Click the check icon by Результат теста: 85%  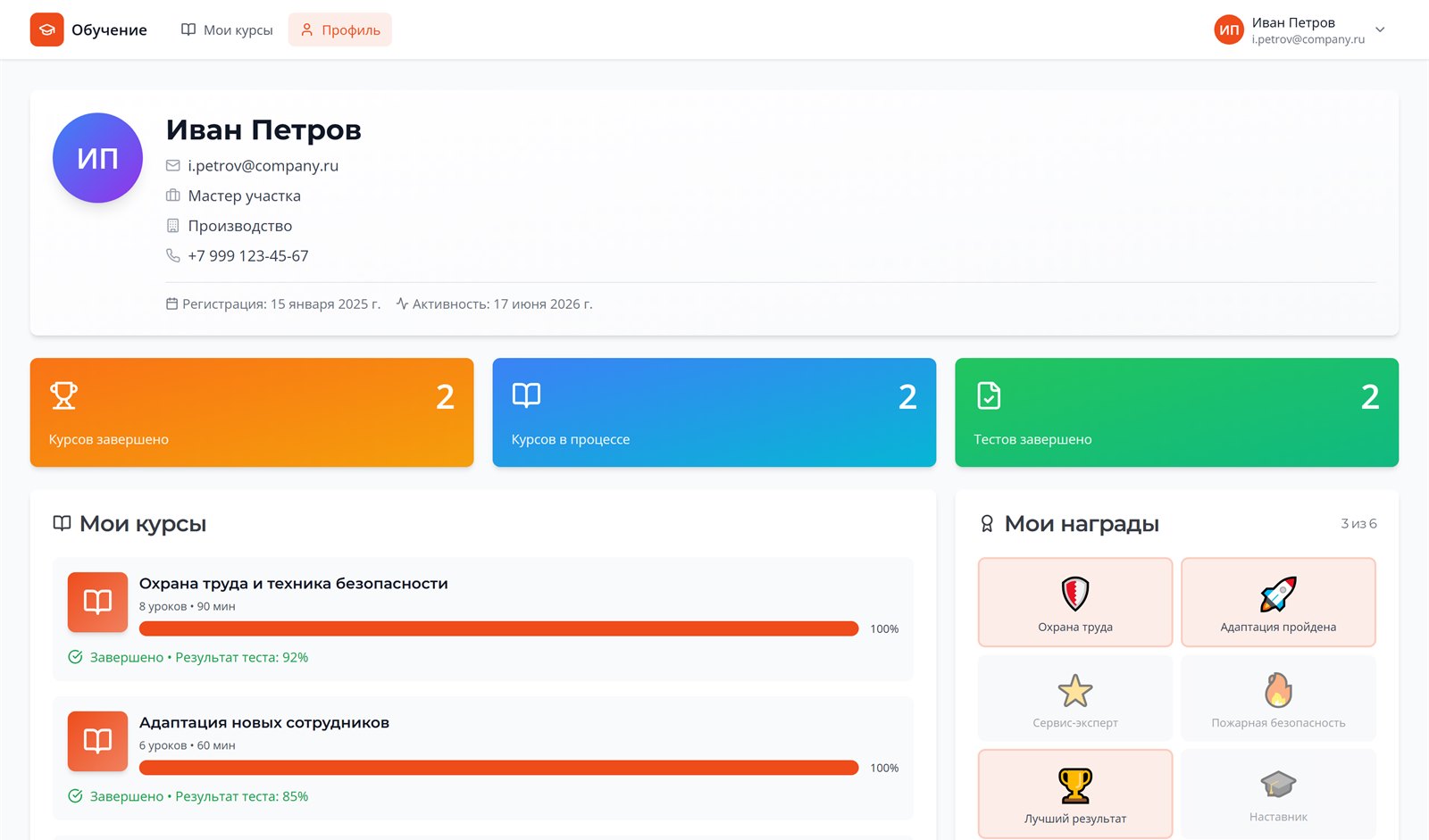coord(76,796)
